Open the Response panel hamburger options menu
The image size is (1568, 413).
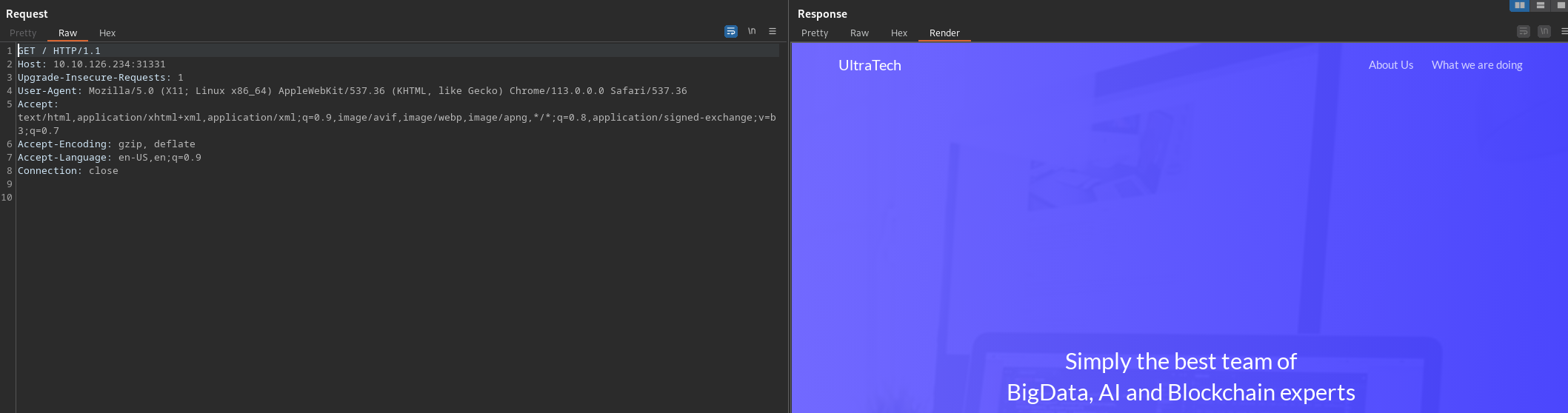click(x=1564, y=31)
